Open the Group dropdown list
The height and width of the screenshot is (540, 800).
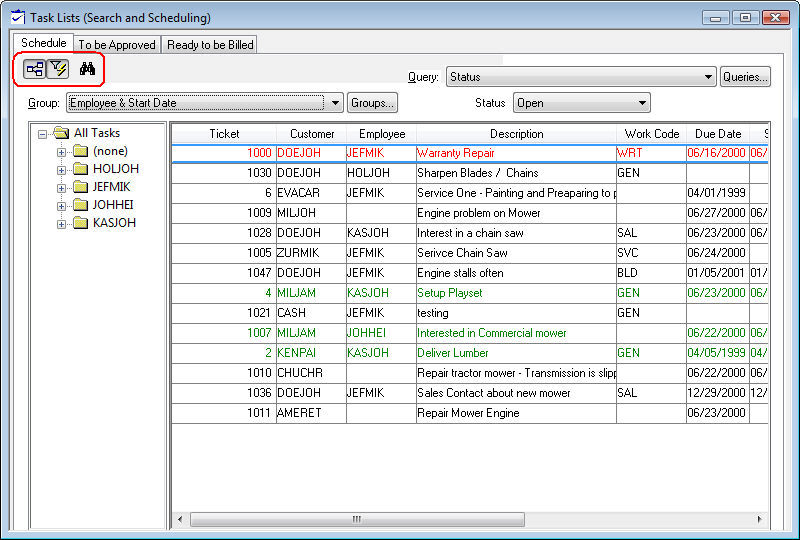tap(334, 103)
